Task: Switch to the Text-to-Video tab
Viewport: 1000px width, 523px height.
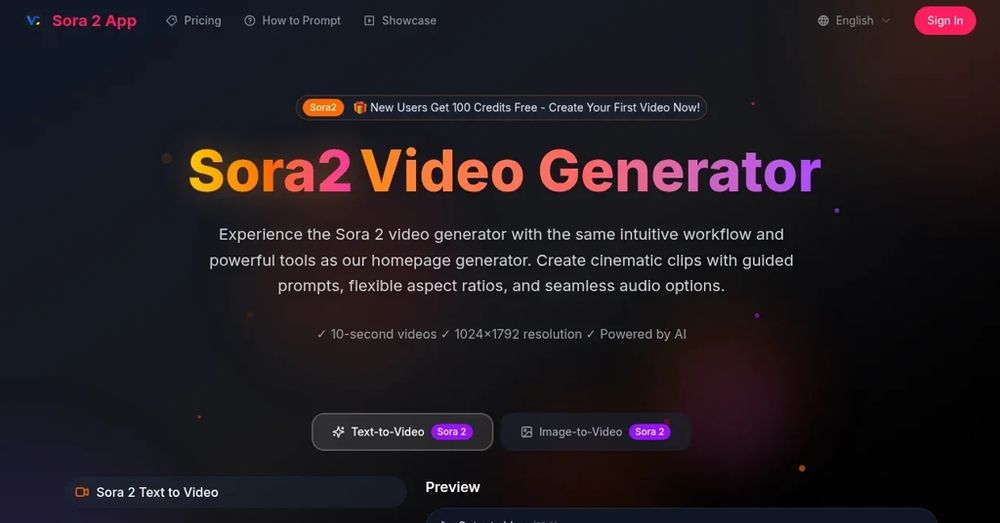Action: click(x=402, y=432)
